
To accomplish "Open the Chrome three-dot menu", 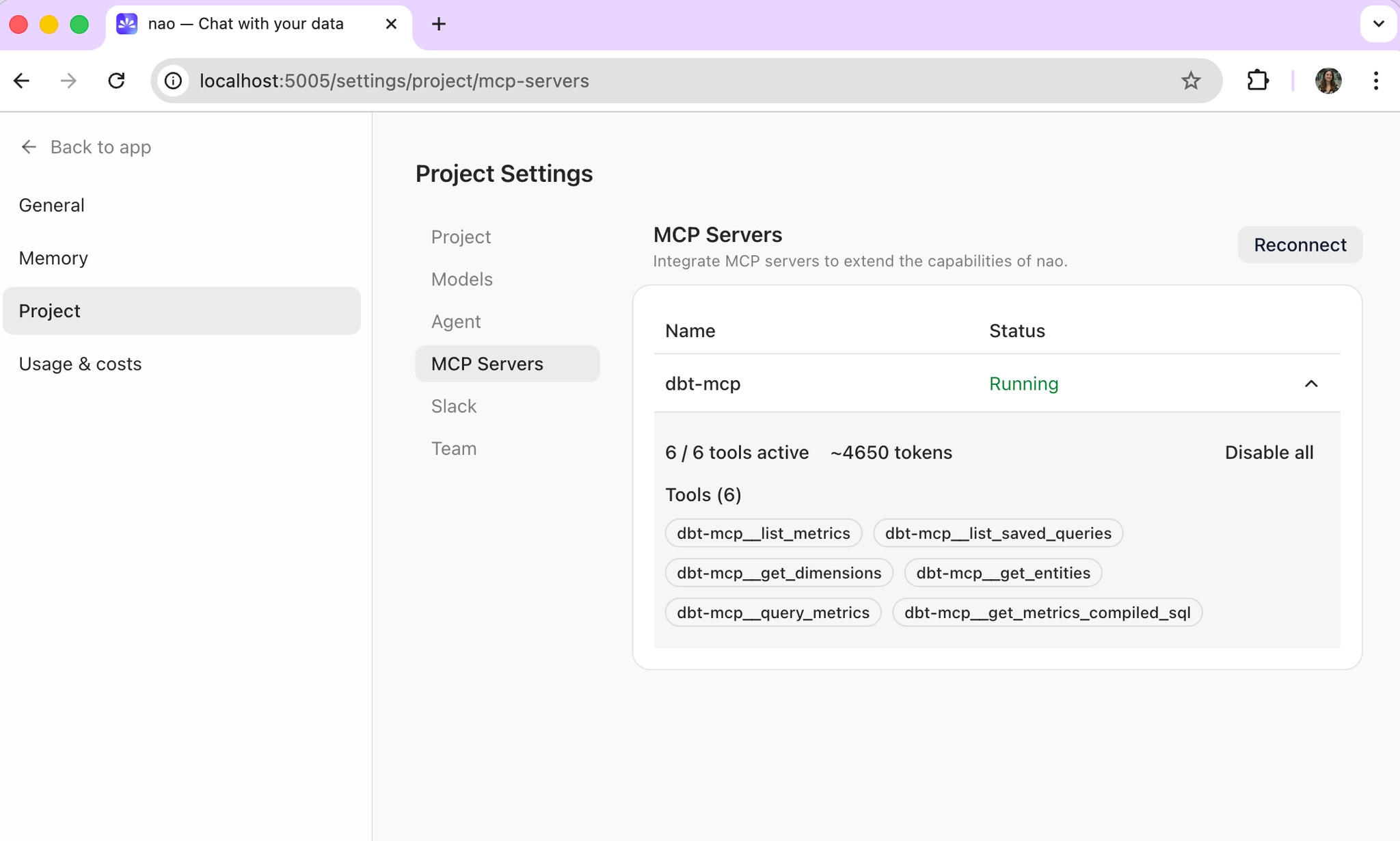I will tap(1375, 81).
